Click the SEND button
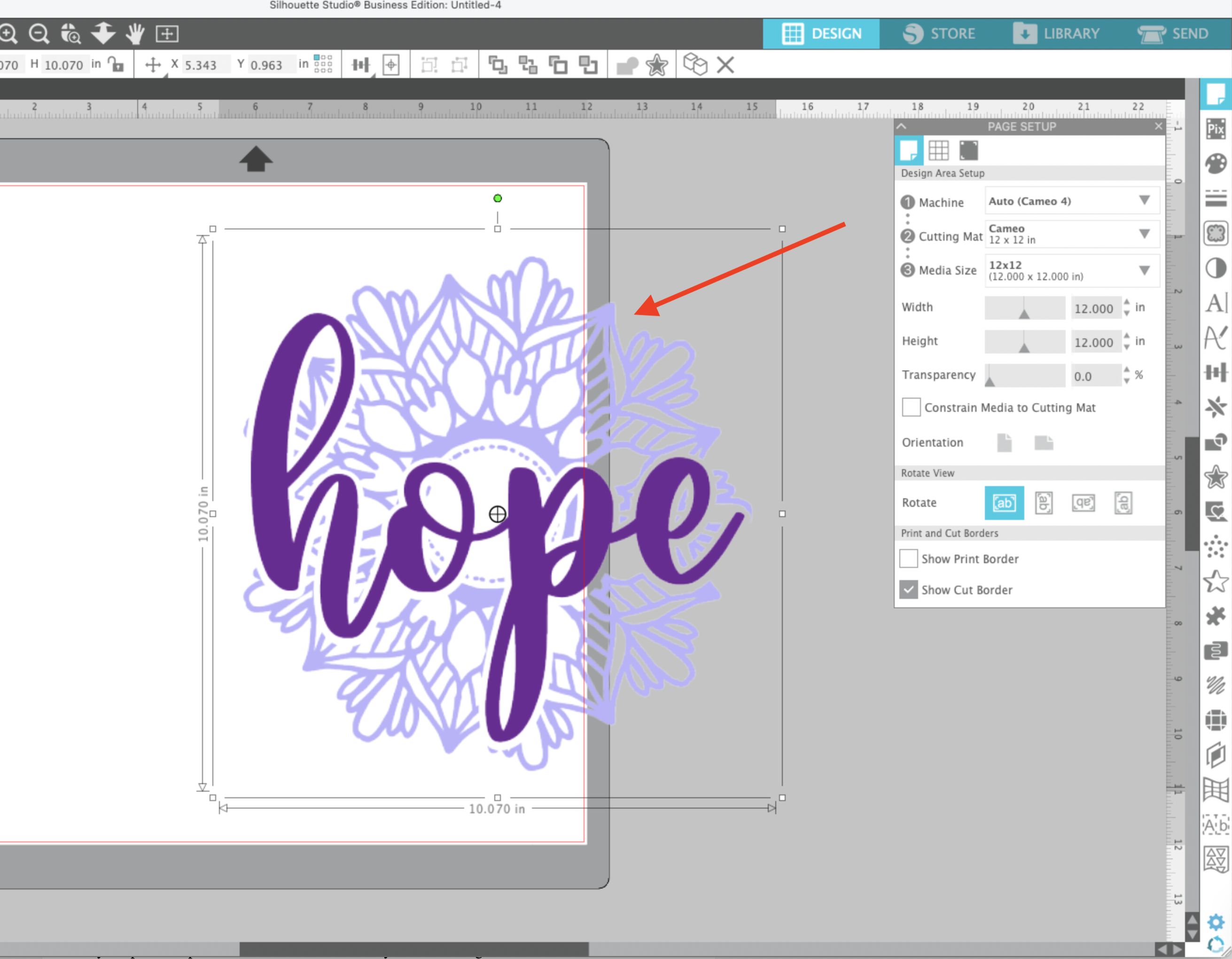 (x=1179, y=33)
